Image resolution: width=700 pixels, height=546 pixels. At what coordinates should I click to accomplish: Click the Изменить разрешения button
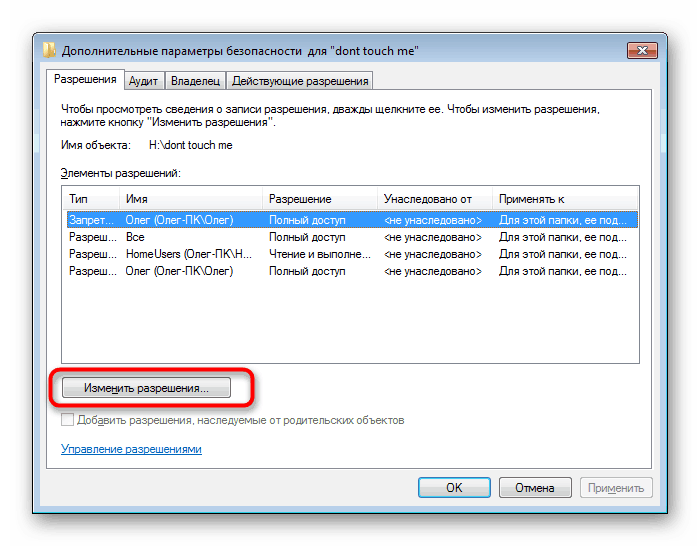click(x=146, y=388)
